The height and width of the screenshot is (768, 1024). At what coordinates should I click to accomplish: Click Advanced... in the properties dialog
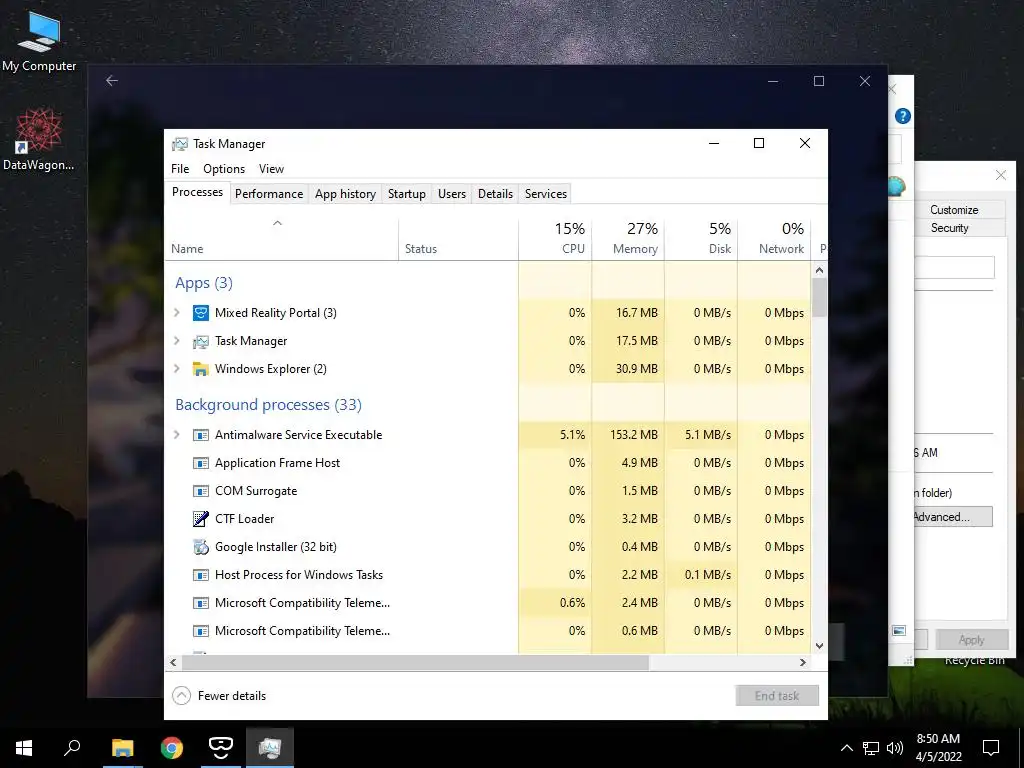(952, 517)
